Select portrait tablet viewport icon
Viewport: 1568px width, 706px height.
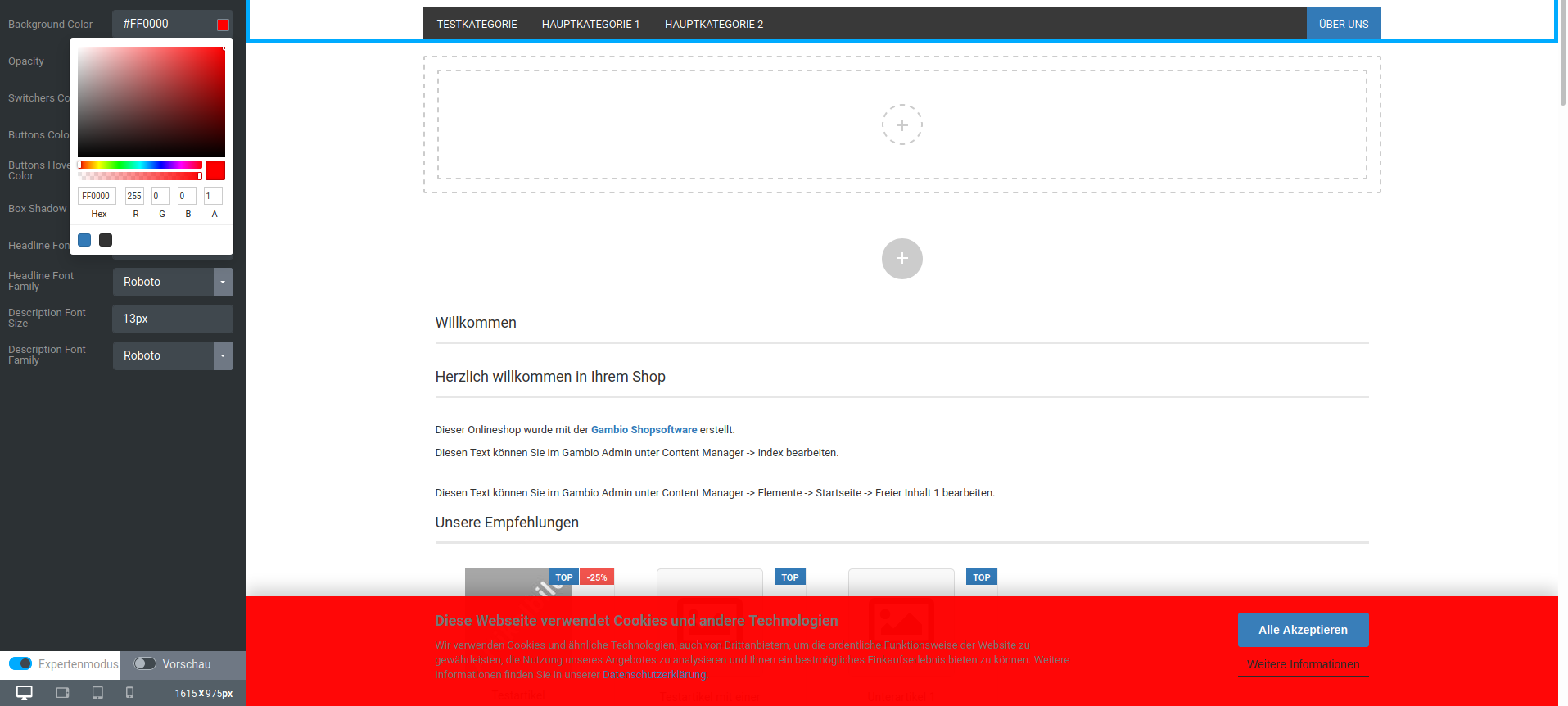pyautogui.click(x=97, y=693)
